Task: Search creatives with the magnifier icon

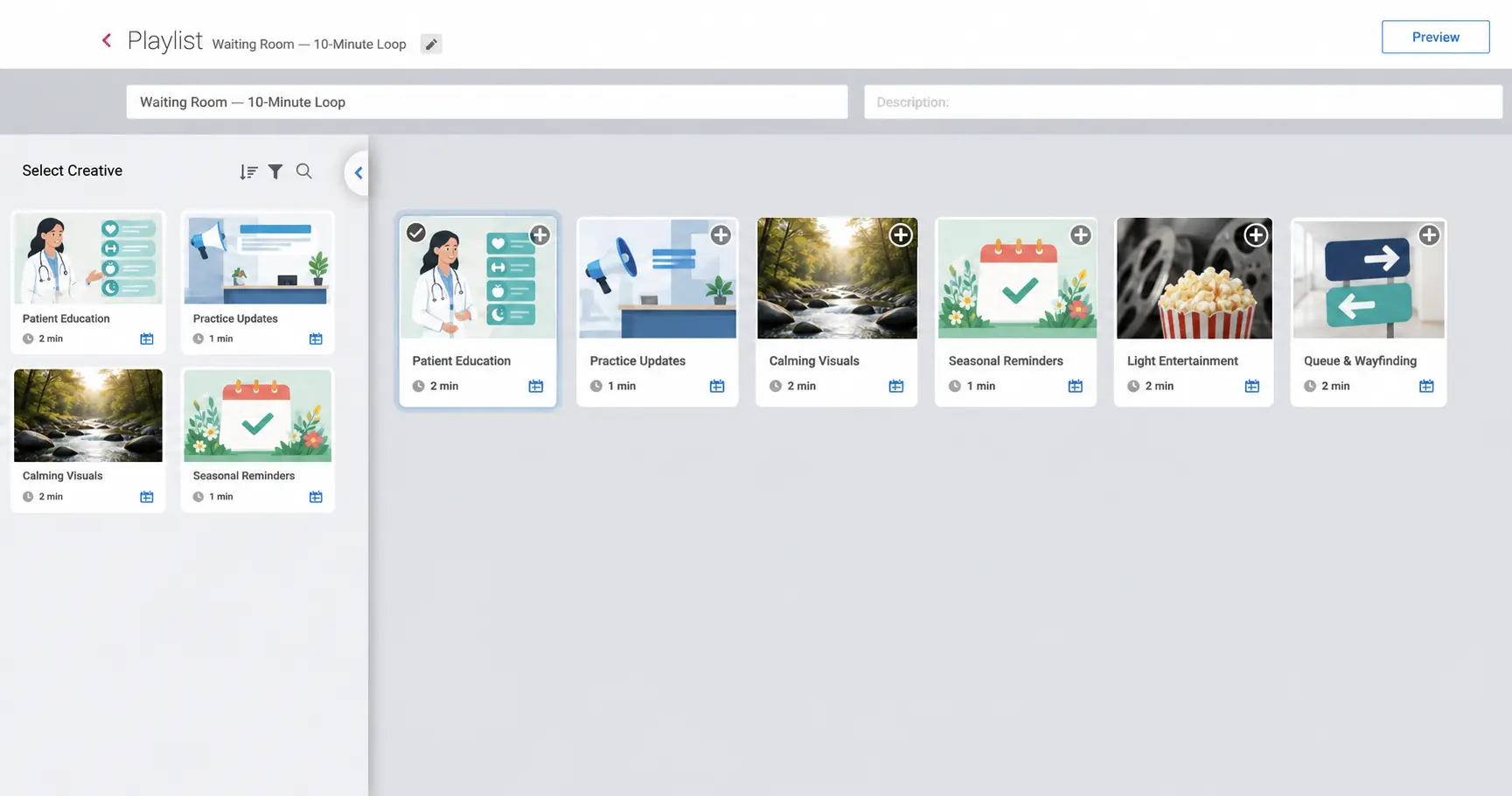Action: pos(303,171)
